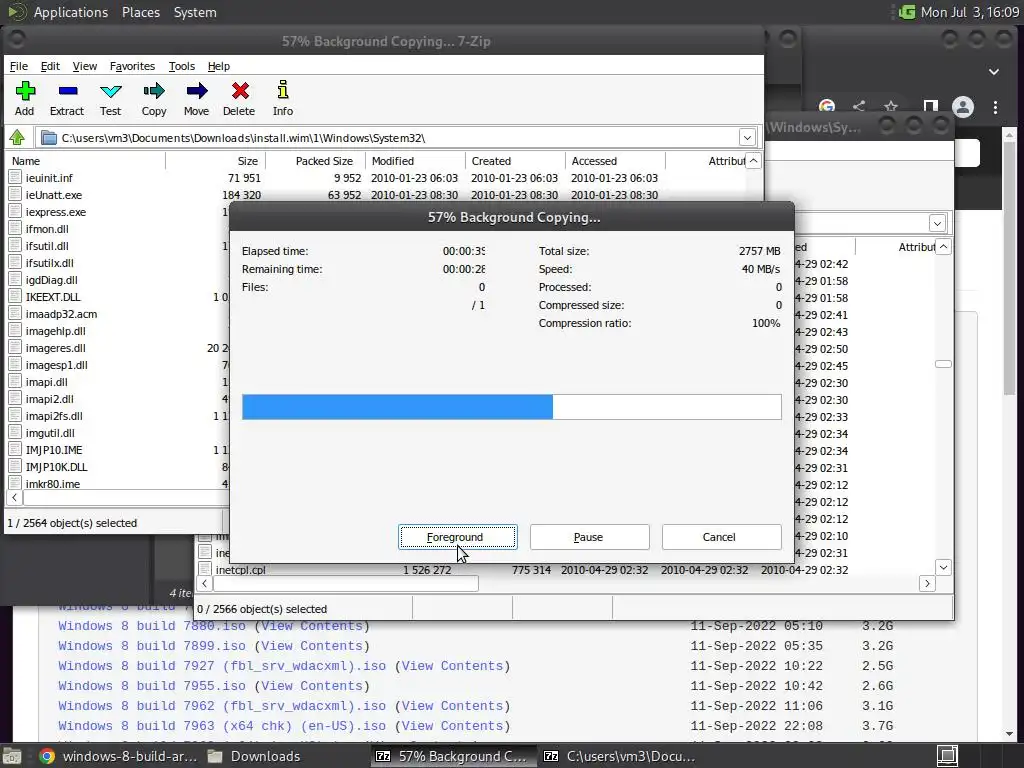Select the ieUnatt.exe file row
1024x768 pixels.
pos(376,195)
